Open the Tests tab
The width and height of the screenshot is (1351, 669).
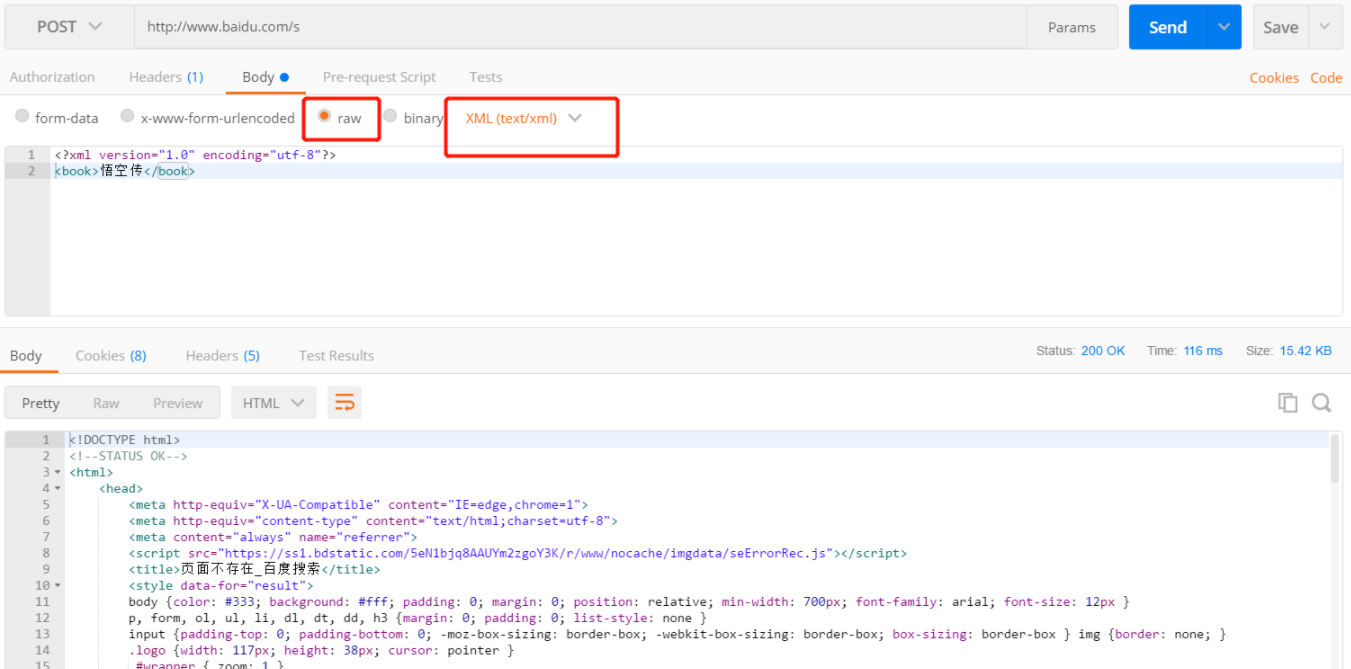tap(486, 77)
